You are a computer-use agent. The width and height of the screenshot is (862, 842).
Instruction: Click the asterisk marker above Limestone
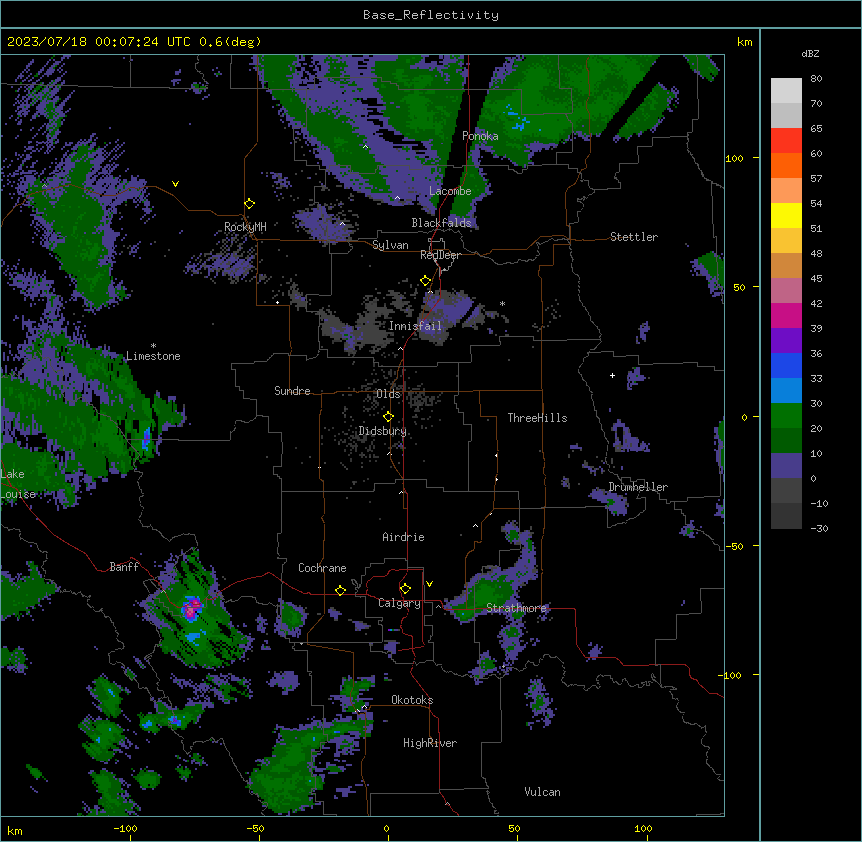click(153, 346)
